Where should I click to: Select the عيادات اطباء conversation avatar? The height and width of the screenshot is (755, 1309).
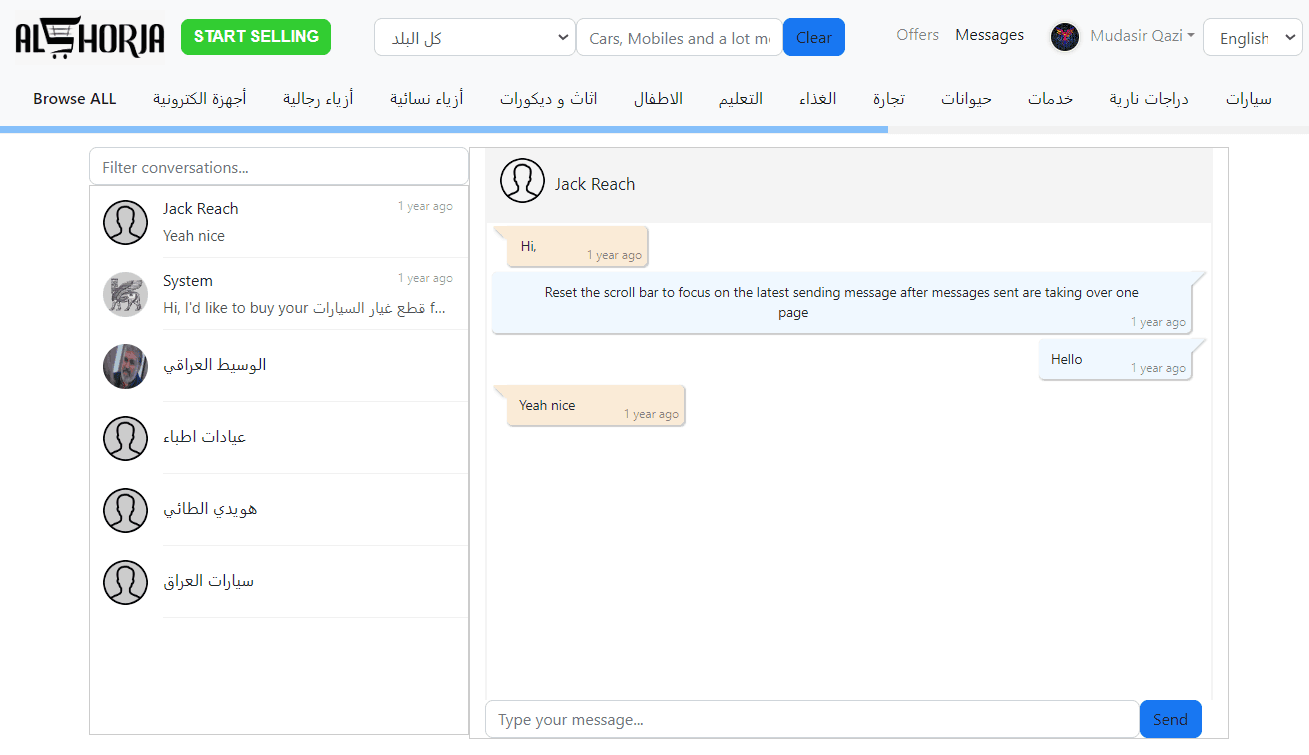(x=126, y=438)
